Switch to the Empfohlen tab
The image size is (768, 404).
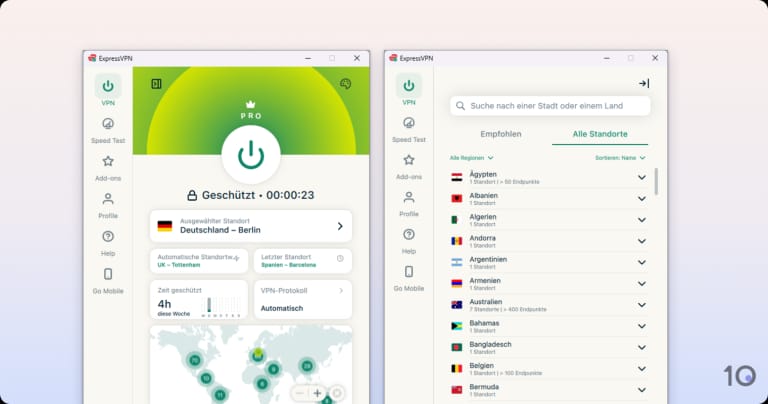pyautogui.click(x=501, y=134)
